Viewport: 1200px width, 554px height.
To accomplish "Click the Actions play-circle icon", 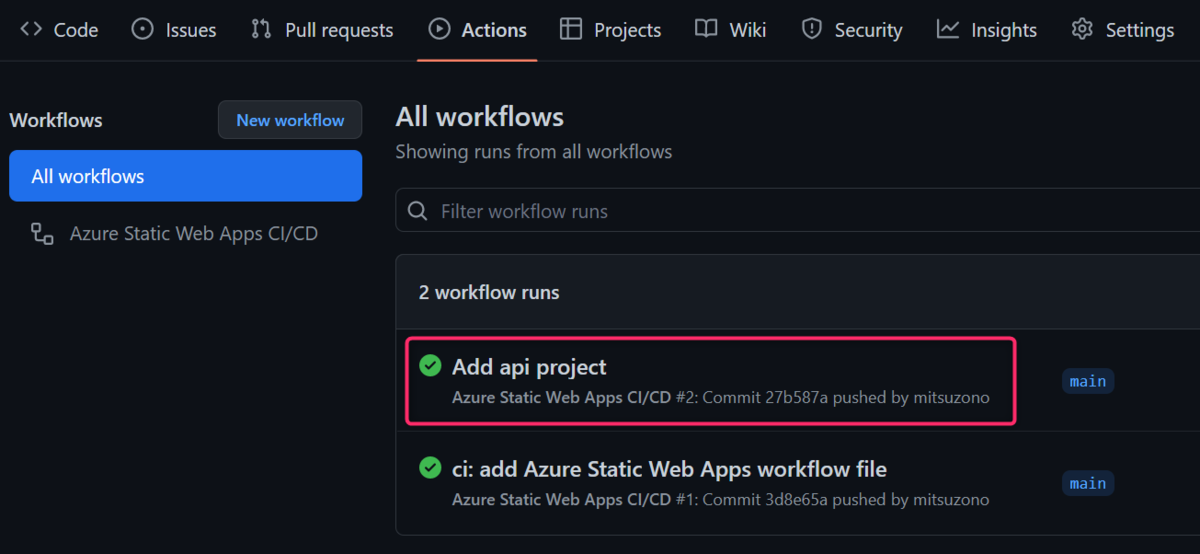I will 439,29.
